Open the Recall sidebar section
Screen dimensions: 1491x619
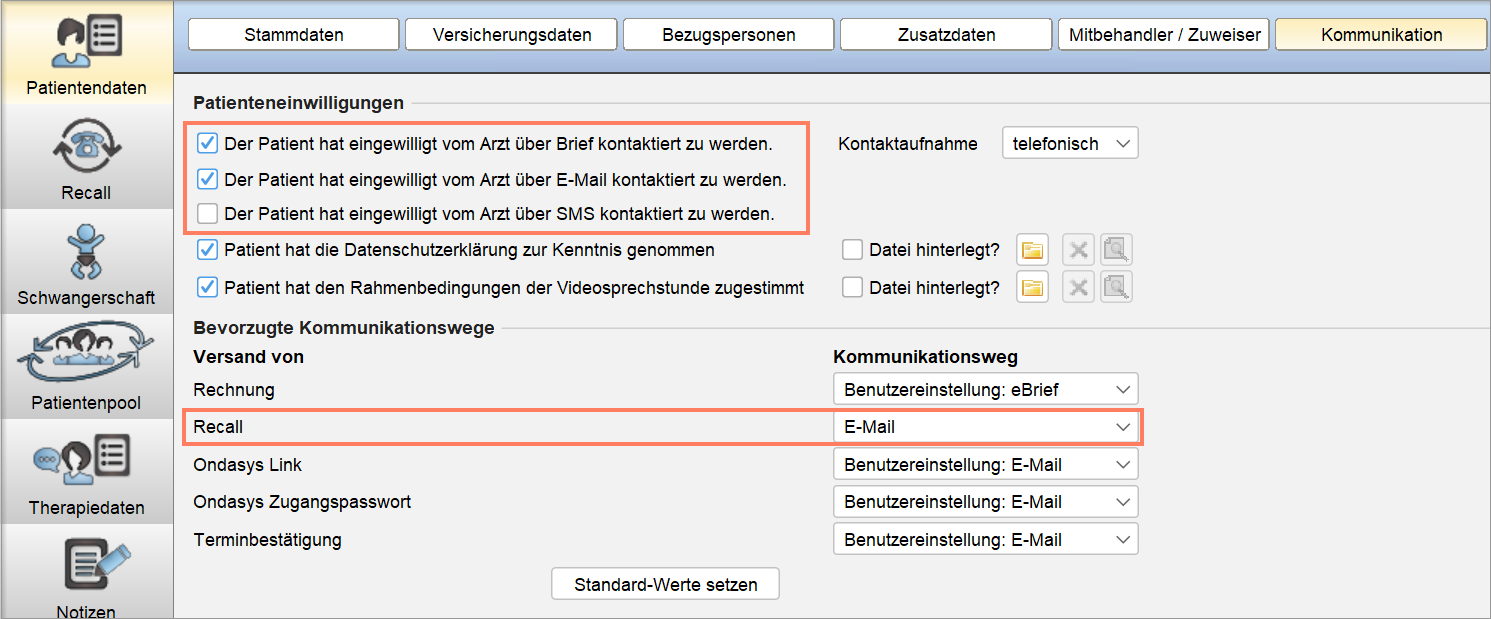click(86, 157)
